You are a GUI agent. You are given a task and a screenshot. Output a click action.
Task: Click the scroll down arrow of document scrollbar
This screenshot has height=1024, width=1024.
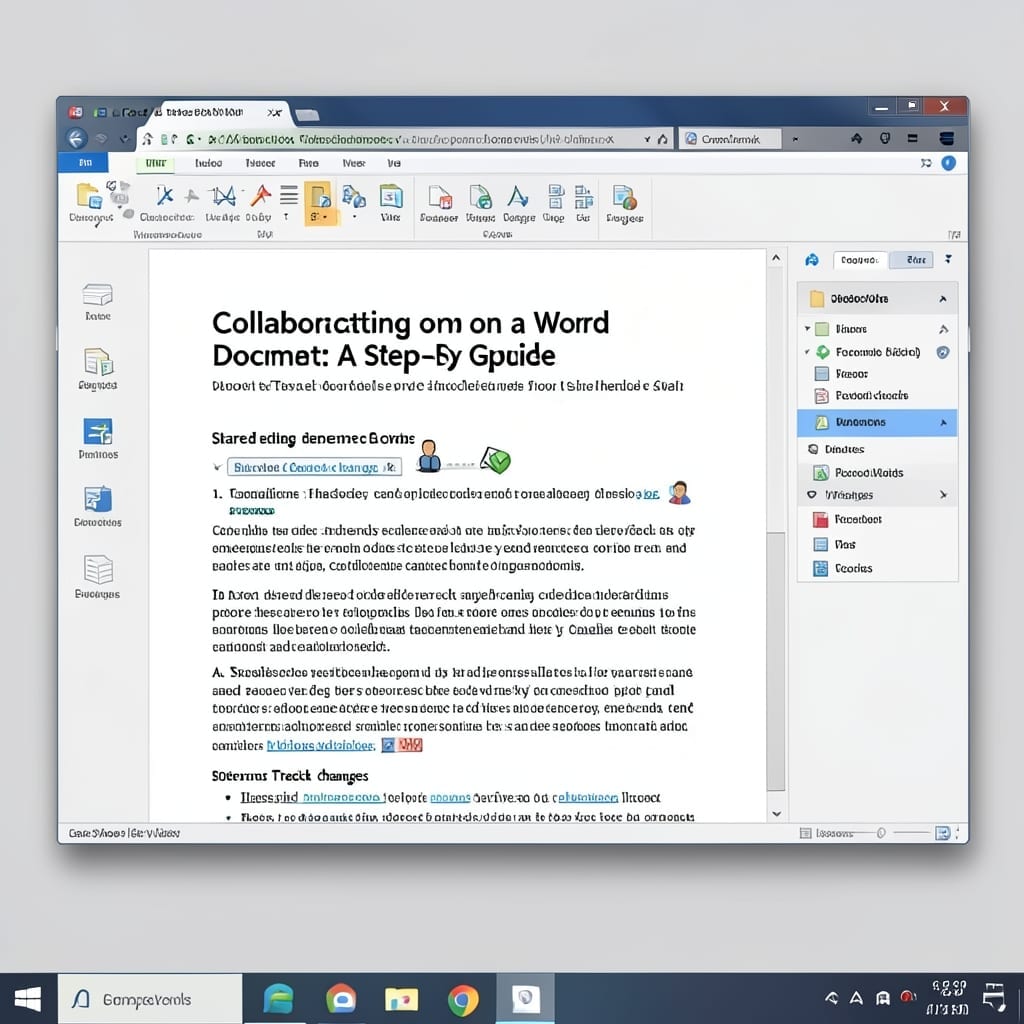pyautogui.click(x=776, y=814)
